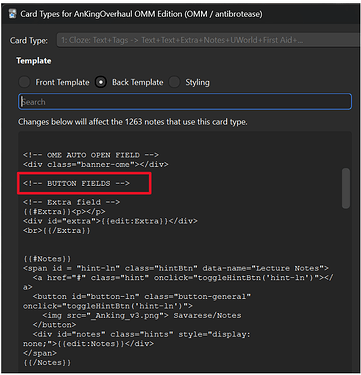
Task: Click the "Extra field" comment line
Action: pos(72,202)
